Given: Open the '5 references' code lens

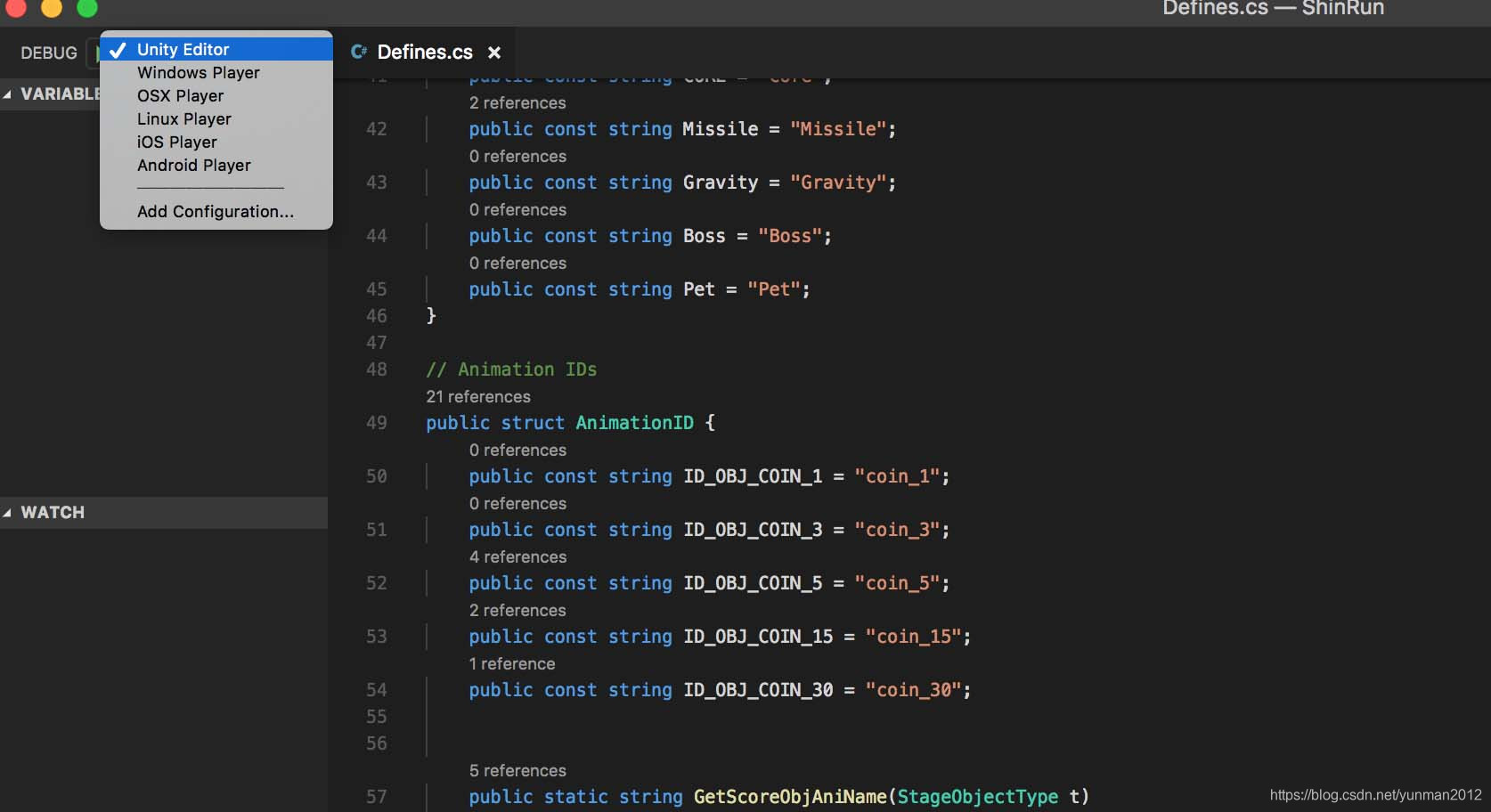Looking at the screenshot, I should [x=517, y=770].
